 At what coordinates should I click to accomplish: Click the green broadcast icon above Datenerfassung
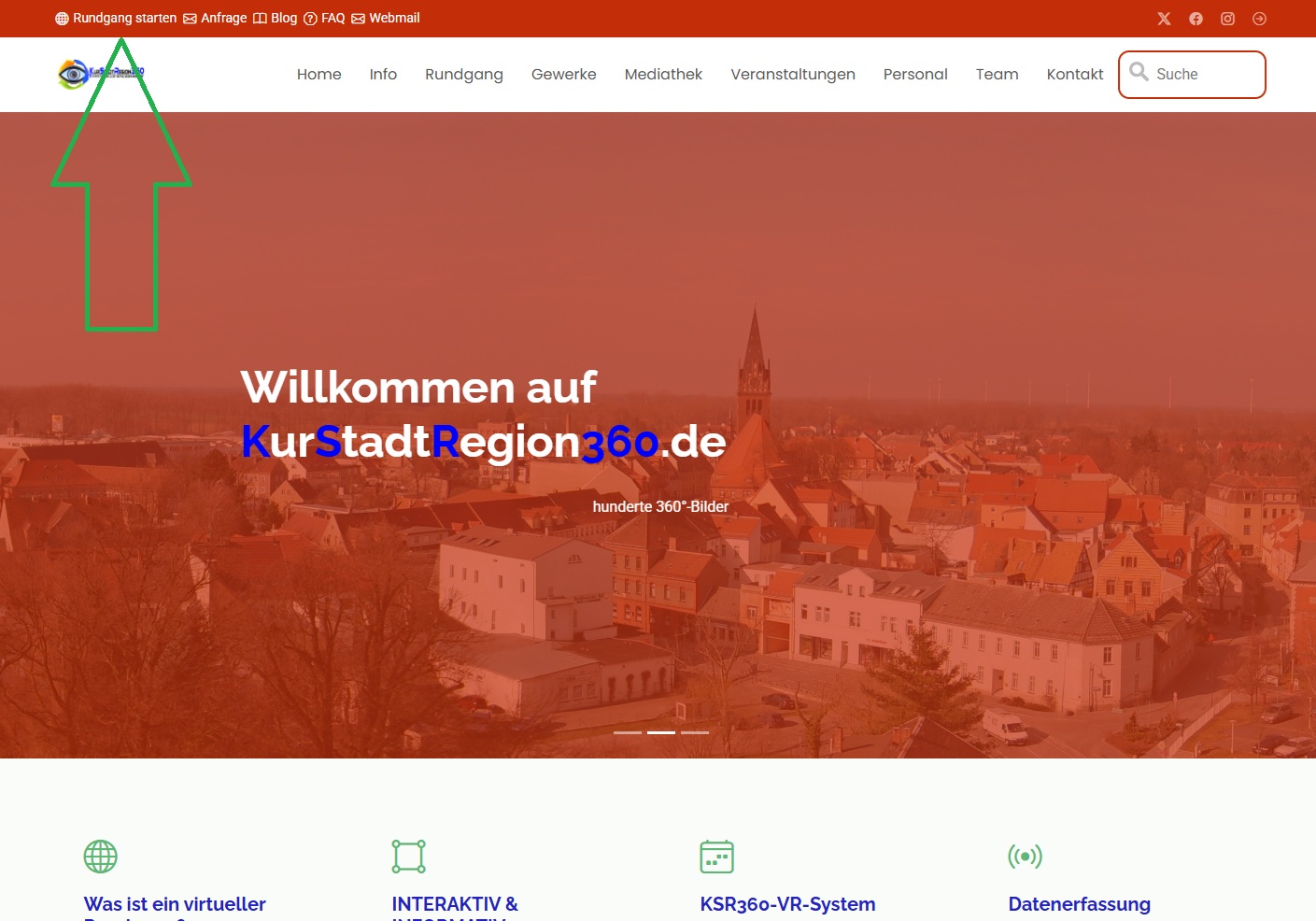(x=1025, y=857)
